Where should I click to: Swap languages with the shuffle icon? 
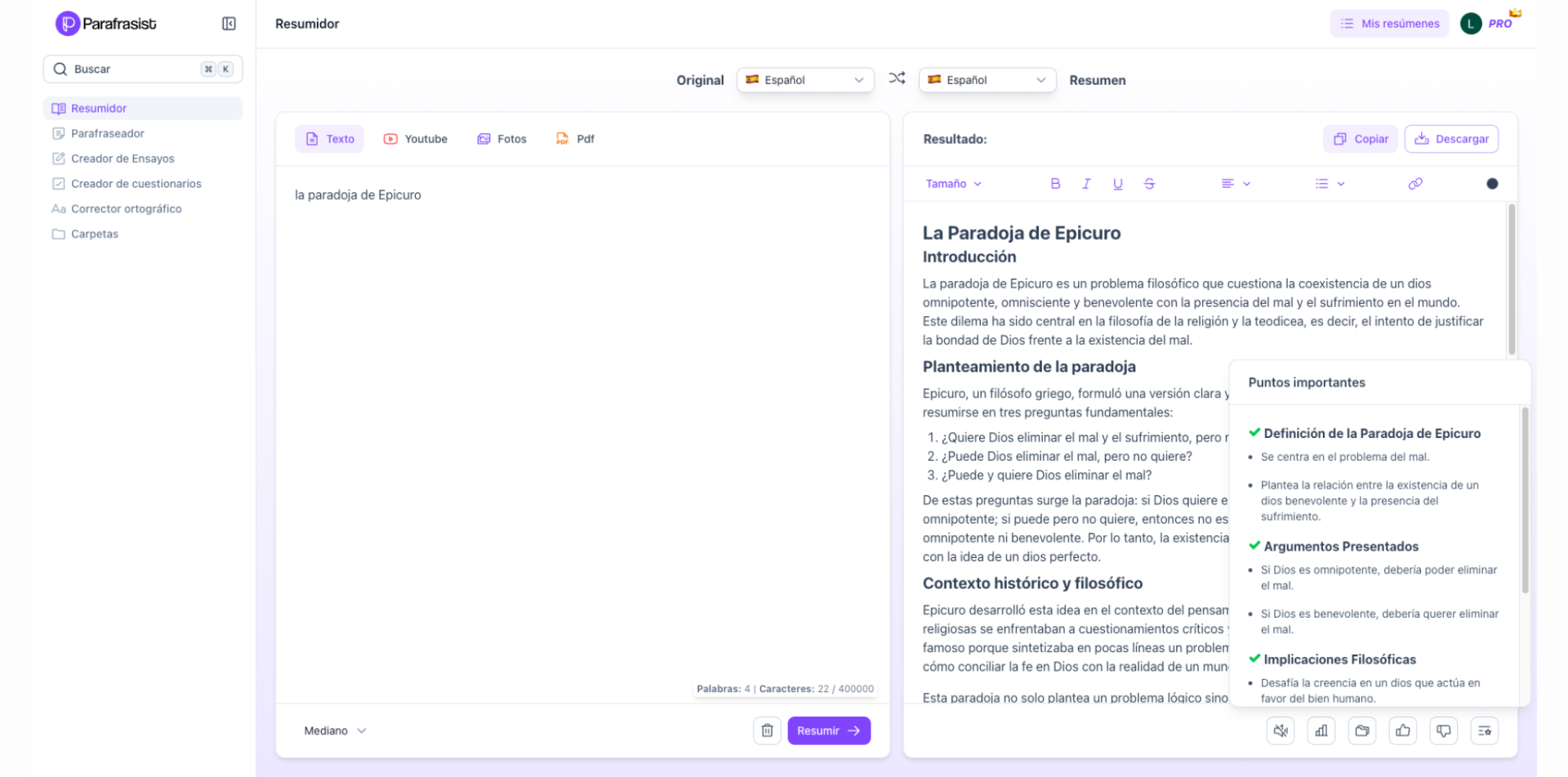(897, 78)
